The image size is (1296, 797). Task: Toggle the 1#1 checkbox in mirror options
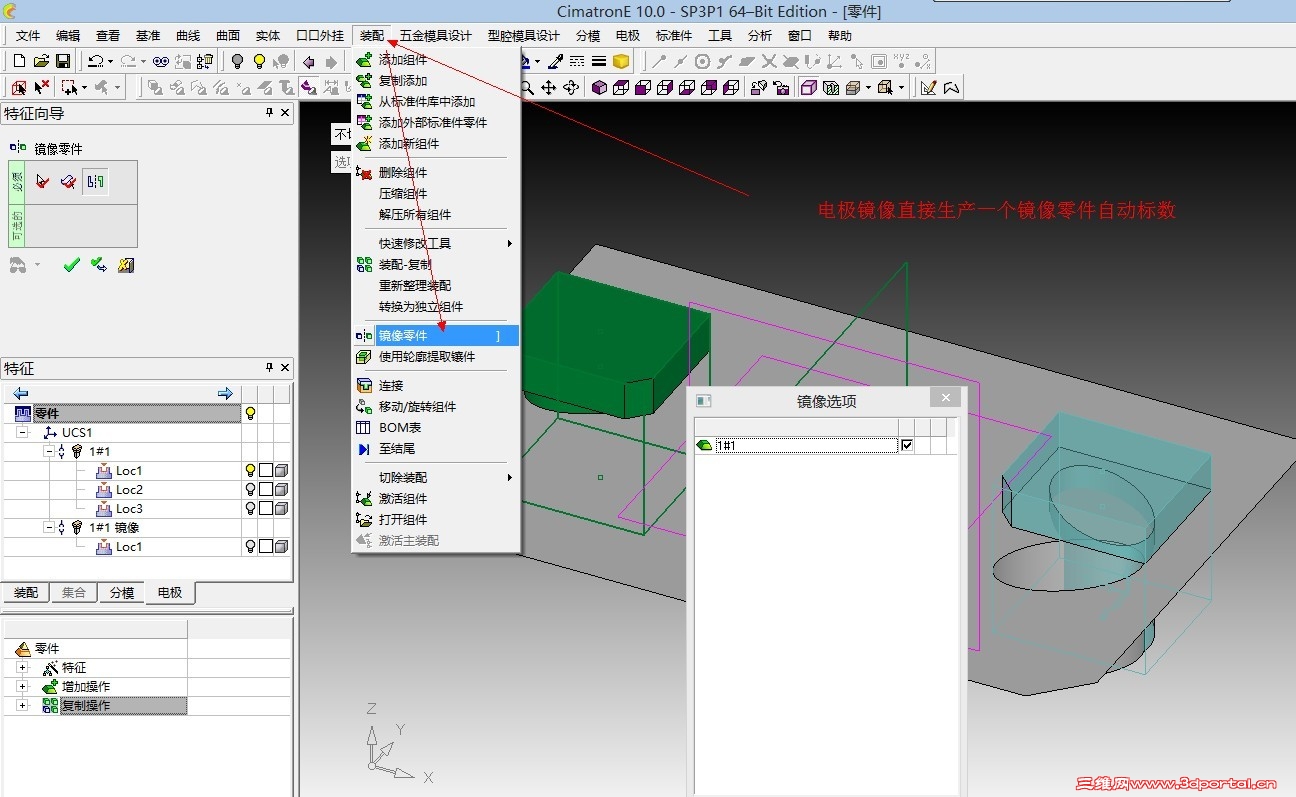click(907, 445)
